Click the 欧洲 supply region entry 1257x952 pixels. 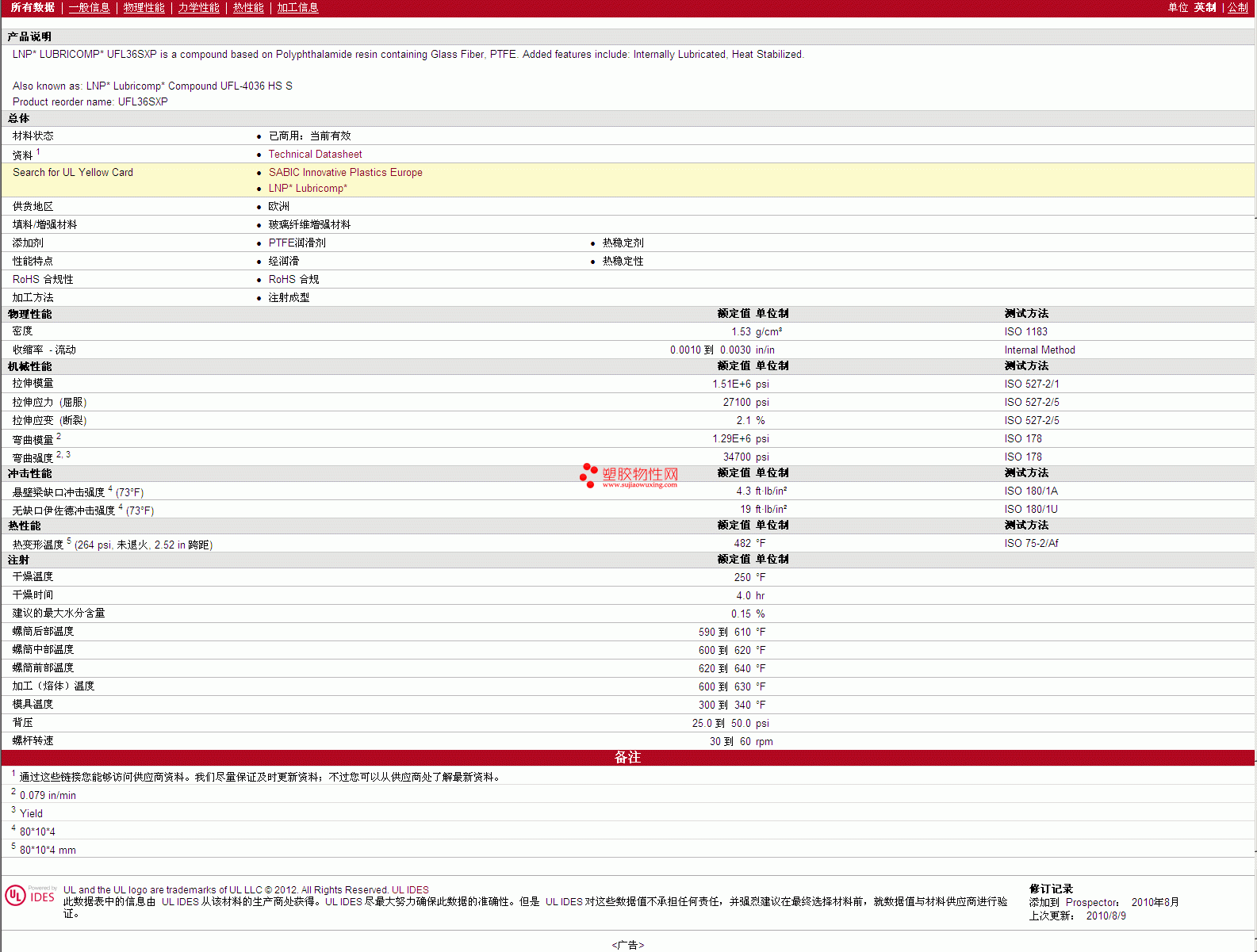[278, 207]
